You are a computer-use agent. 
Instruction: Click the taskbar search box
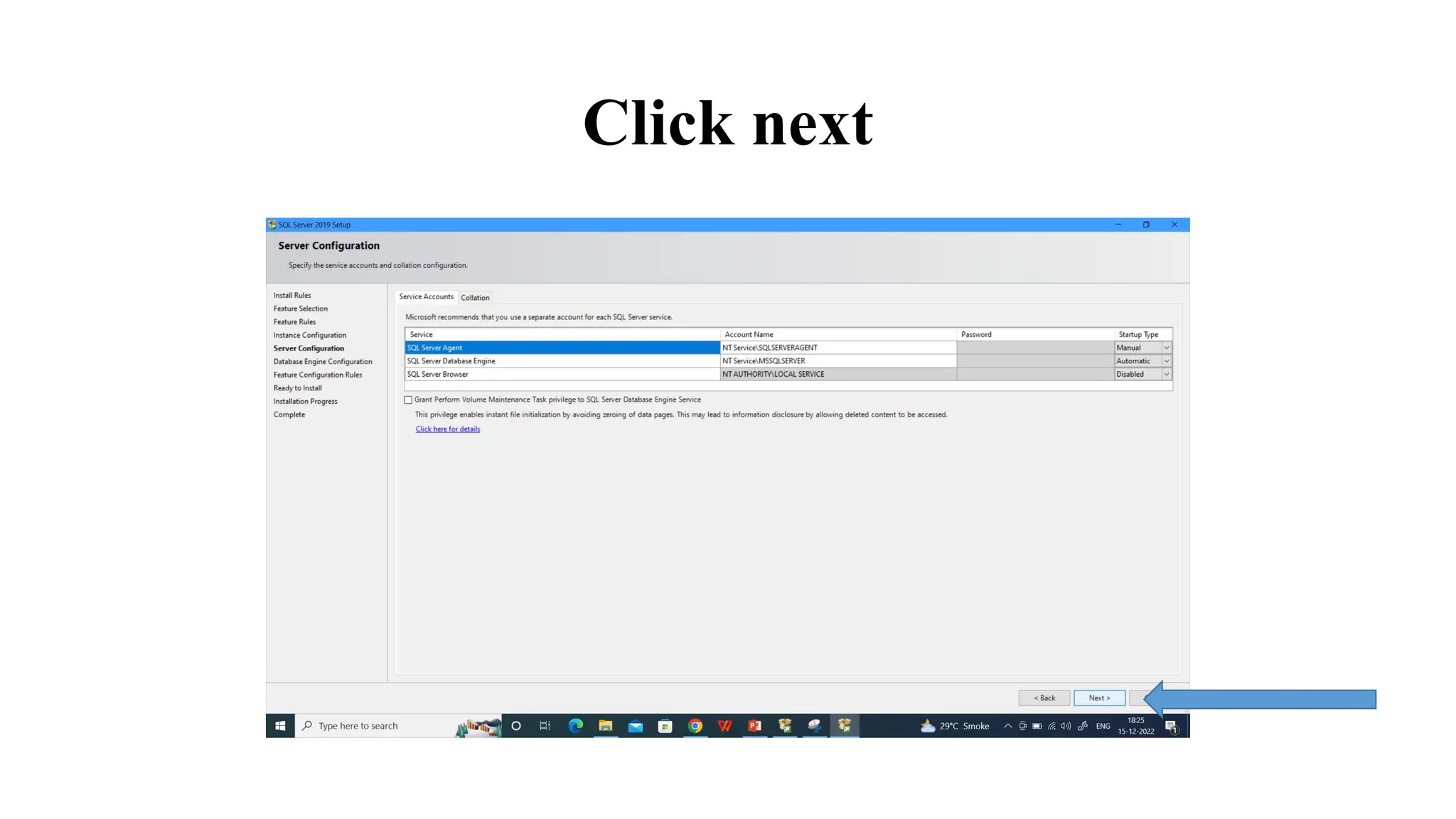pos(398,726)
